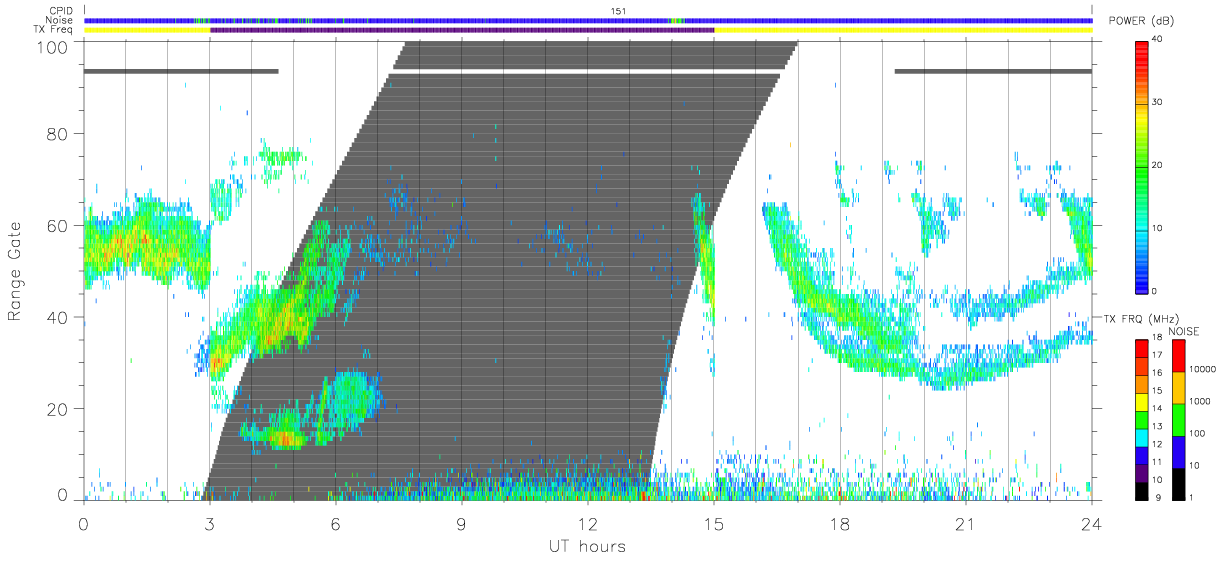The height and width of the screenshot is (567, 1228).
Task: Click the 'POWER (dB)' legend title
Action: point(1140,21)
